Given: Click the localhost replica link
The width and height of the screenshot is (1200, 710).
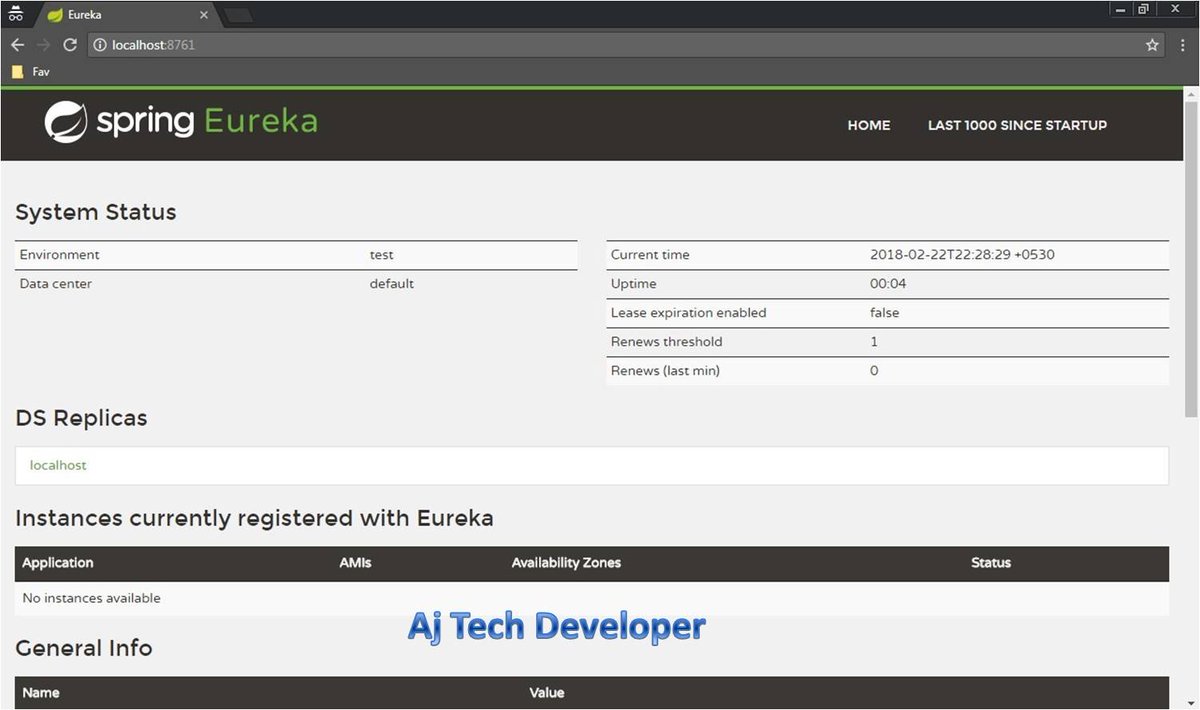Looking at the screenshot, I should click(x=57, y=465).
